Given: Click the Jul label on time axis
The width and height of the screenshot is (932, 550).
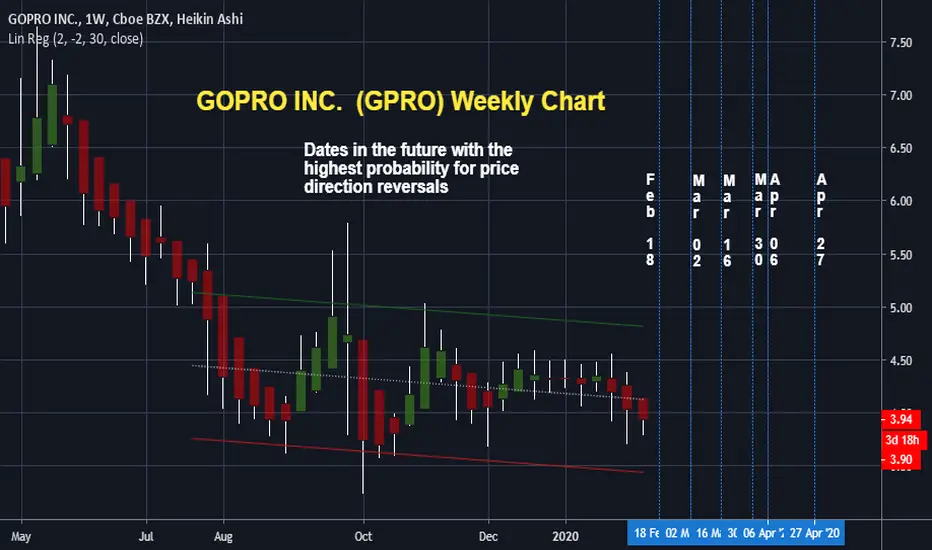Looking at the screenshot, I should (146, 536).
